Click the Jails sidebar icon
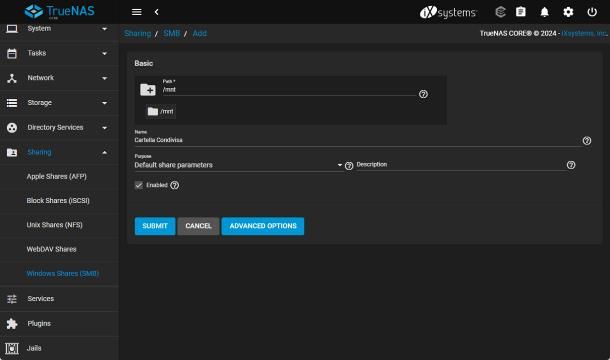Viewport: 610px width, 360px height. 12,348
